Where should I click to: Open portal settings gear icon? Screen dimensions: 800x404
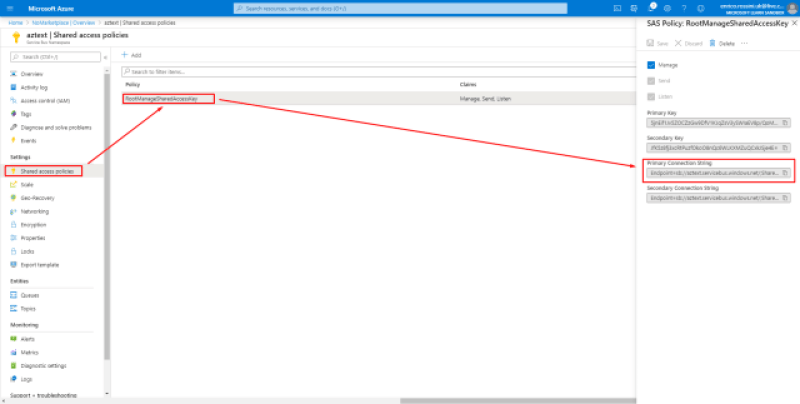pos(667,9)
